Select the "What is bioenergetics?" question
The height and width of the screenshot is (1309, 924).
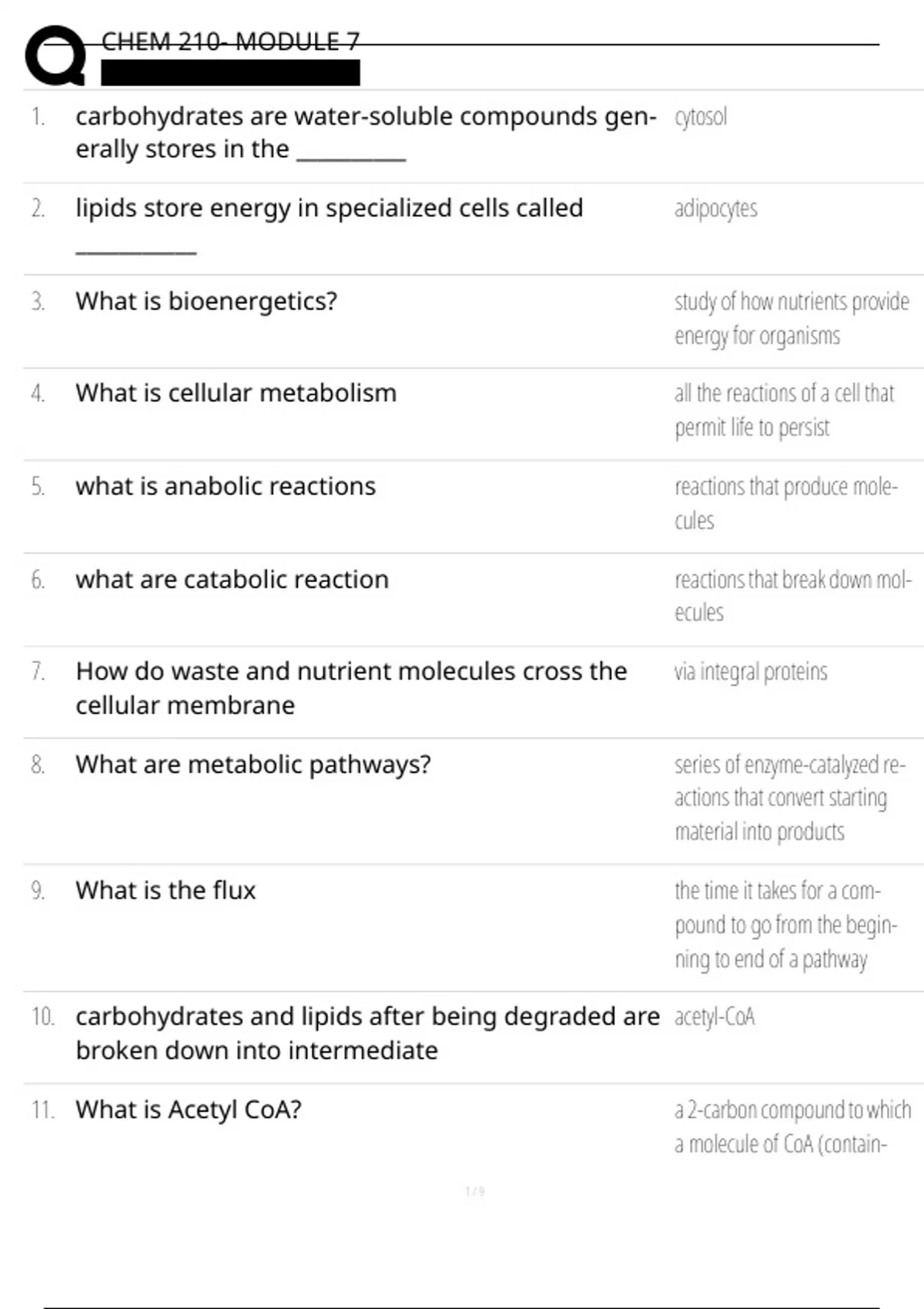tap(206, 301)
